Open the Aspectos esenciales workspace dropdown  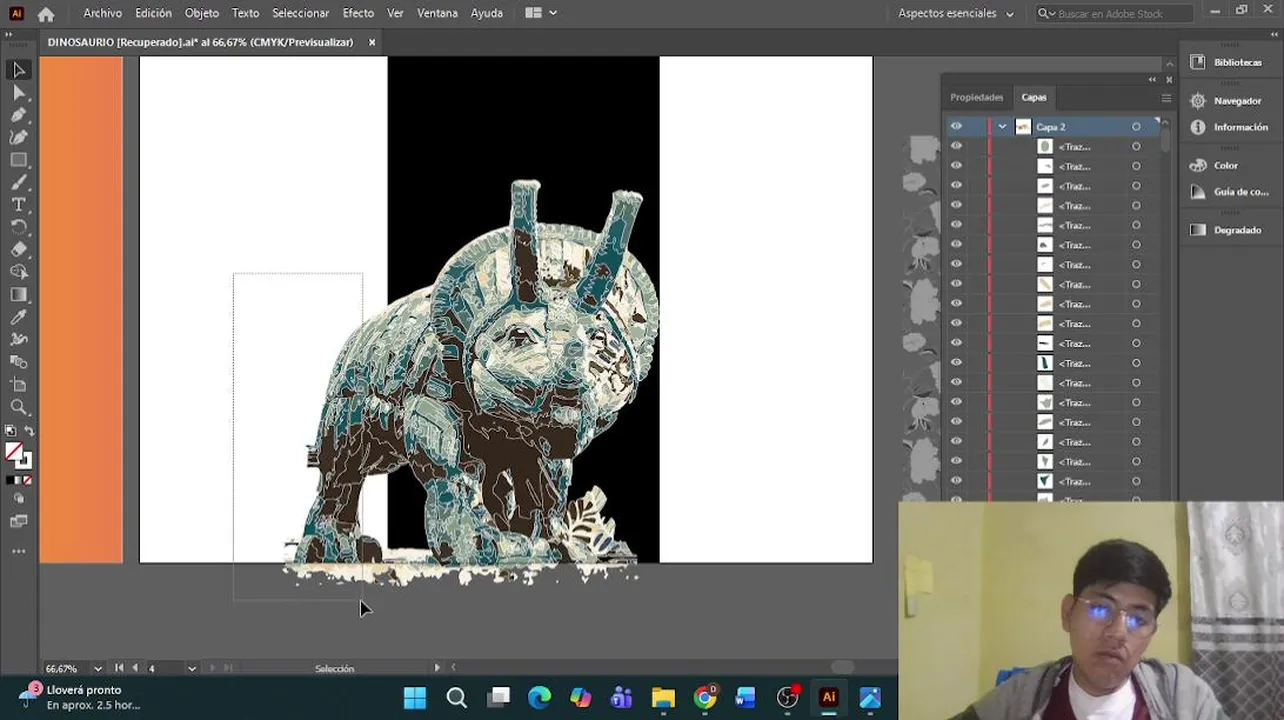[x=956, y=13]
